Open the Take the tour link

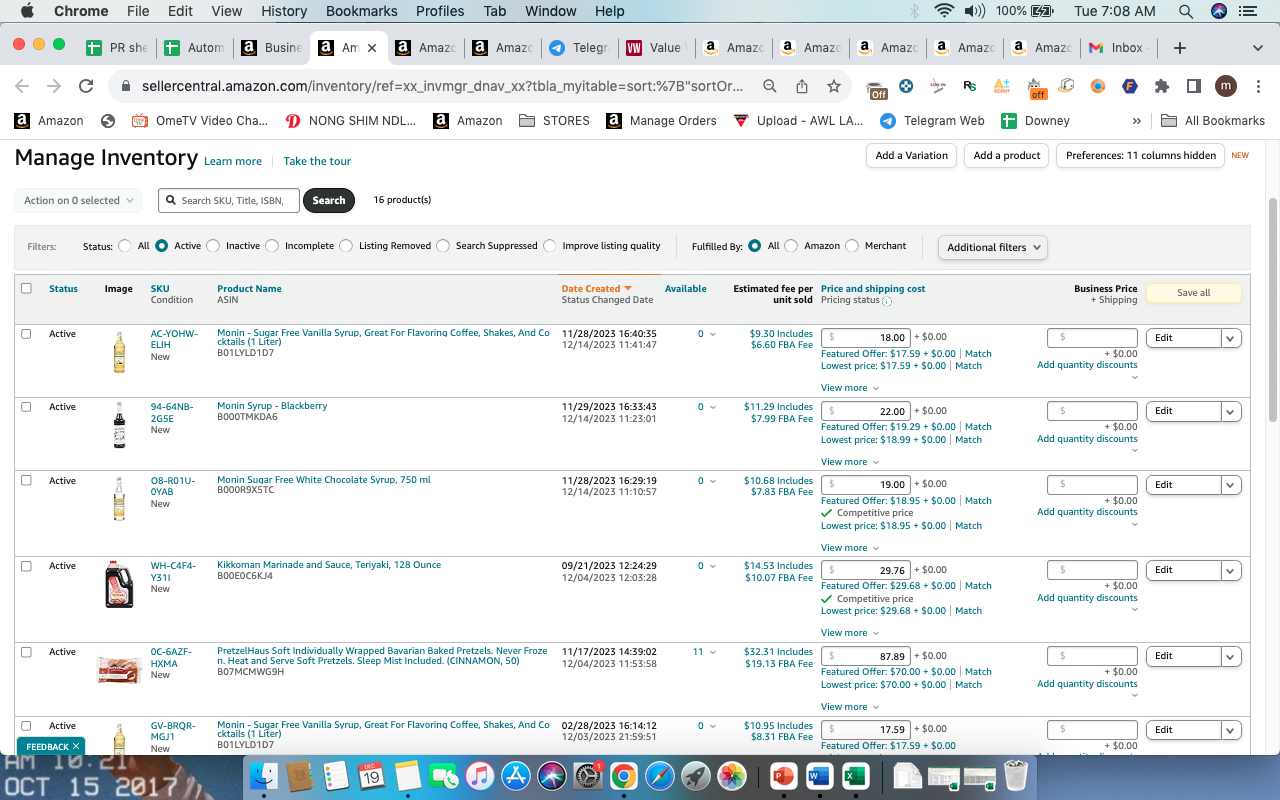click(x=317, y=161)
